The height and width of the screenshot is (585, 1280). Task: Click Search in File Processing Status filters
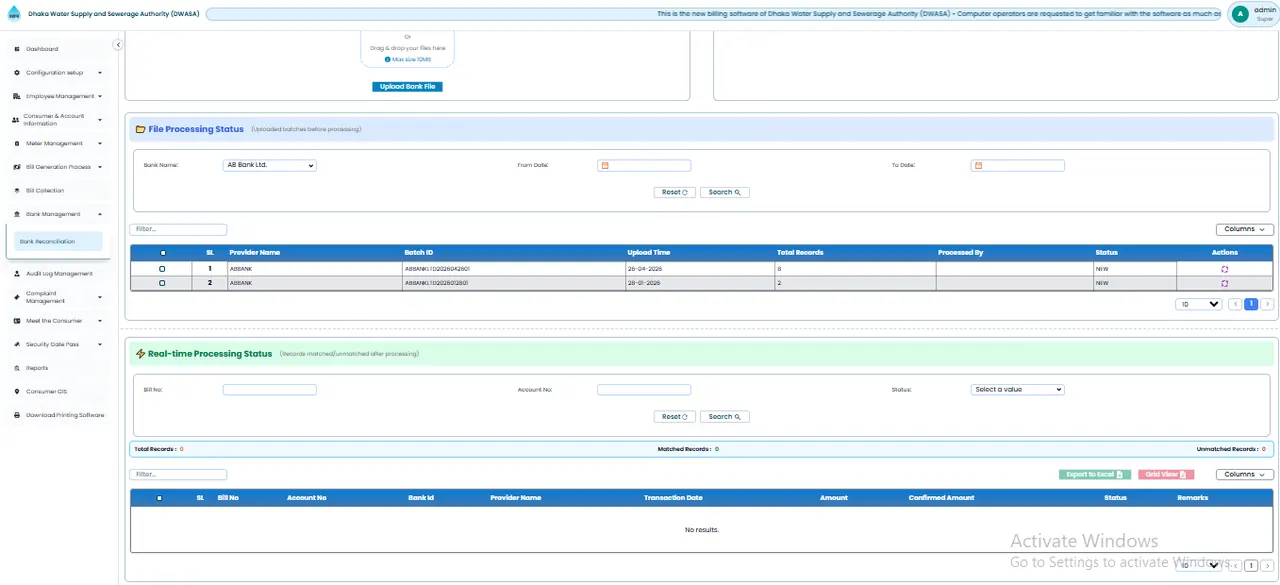(x=724, y=192)
